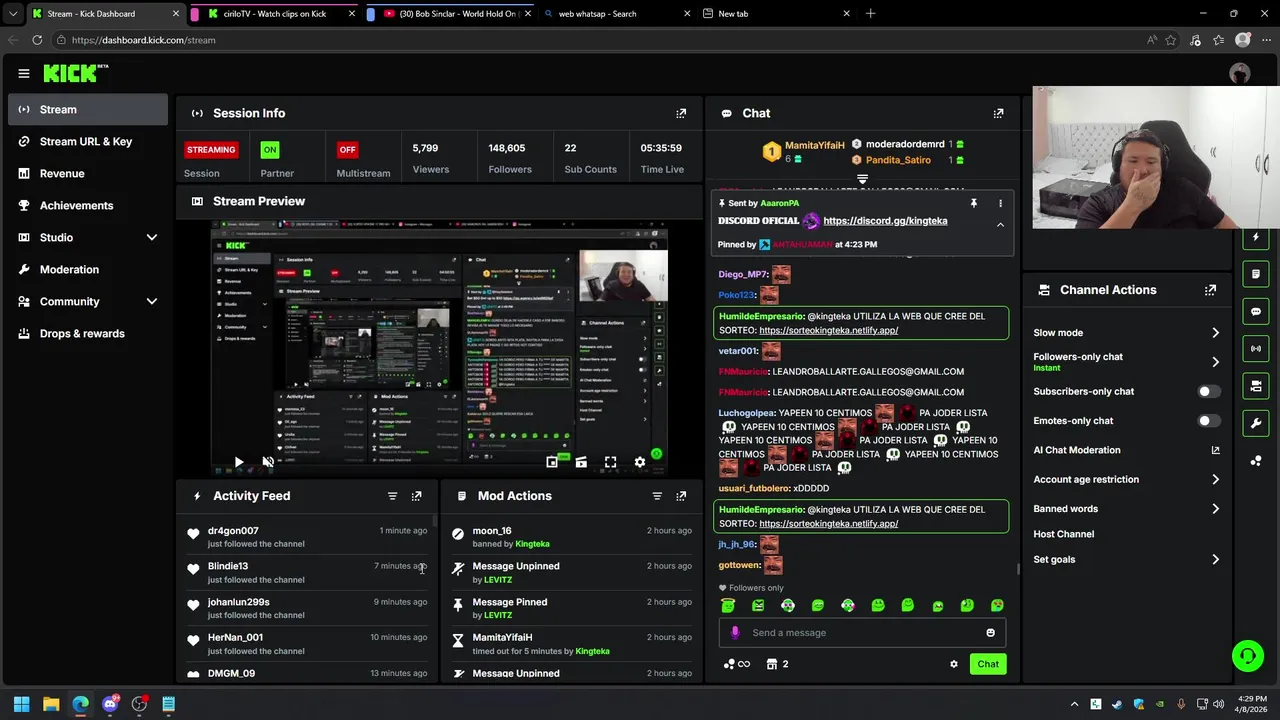The height and width of the screenshot is (720, 1280).
Task: Open chat settings gear
Action: pos(953,664)
